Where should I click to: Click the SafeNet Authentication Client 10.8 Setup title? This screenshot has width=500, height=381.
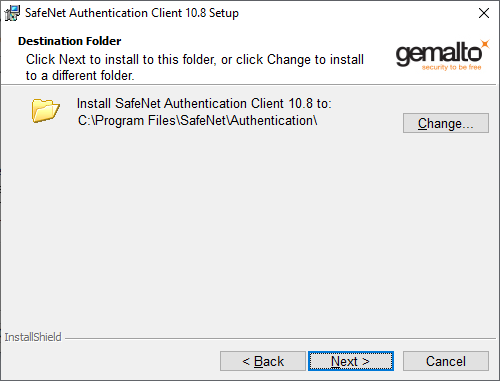[x=132, y=13]
